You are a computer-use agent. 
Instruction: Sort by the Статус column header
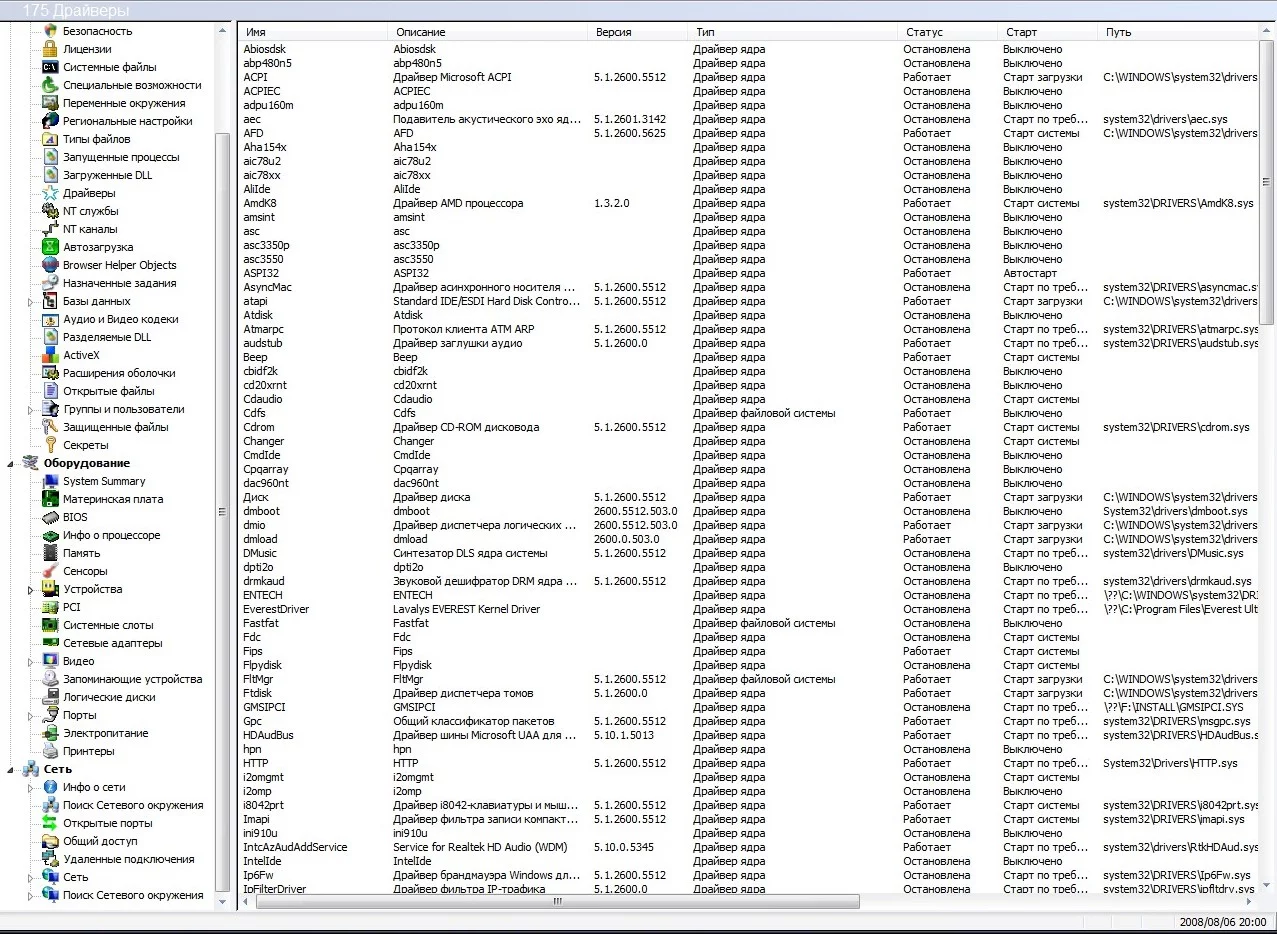pyautogui.click(x=948, y=32)
